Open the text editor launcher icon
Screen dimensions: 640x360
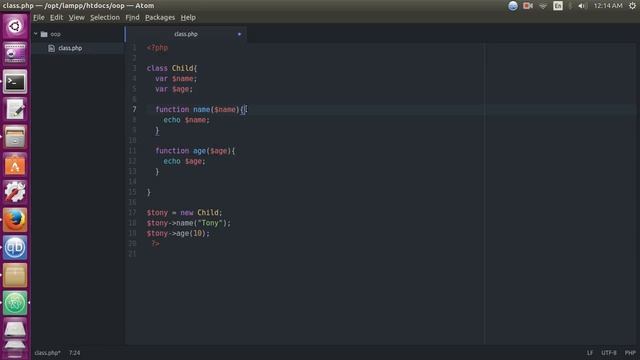15,109
